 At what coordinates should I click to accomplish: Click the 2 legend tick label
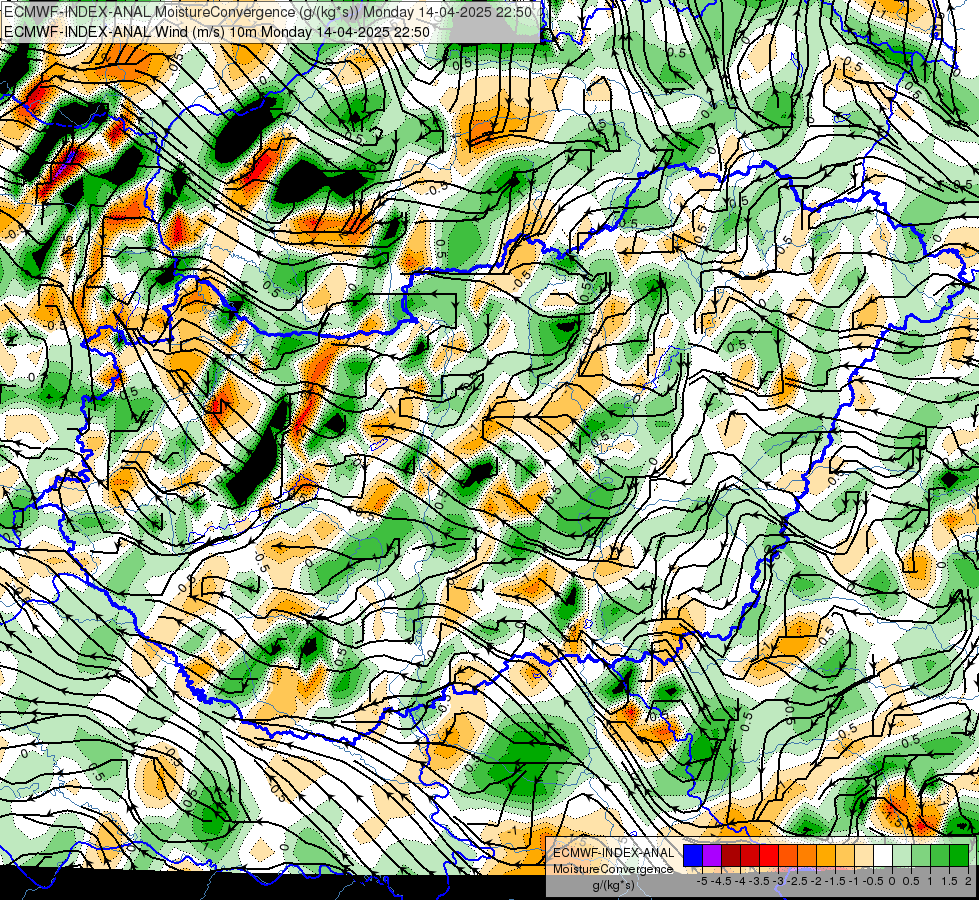pos(968,881)
